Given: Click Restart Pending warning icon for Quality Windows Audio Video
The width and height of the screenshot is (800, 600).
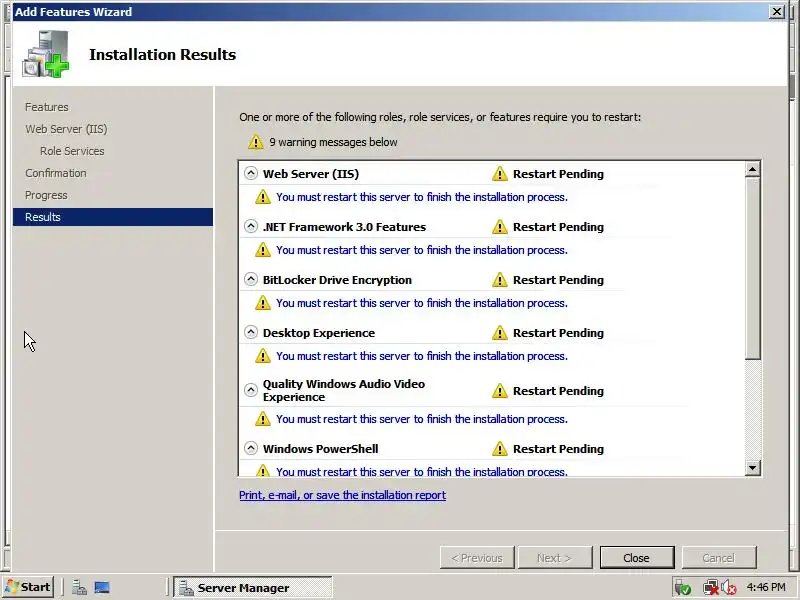Looking at the screenshot, I should pyautogui.click(x=500, y=391).
